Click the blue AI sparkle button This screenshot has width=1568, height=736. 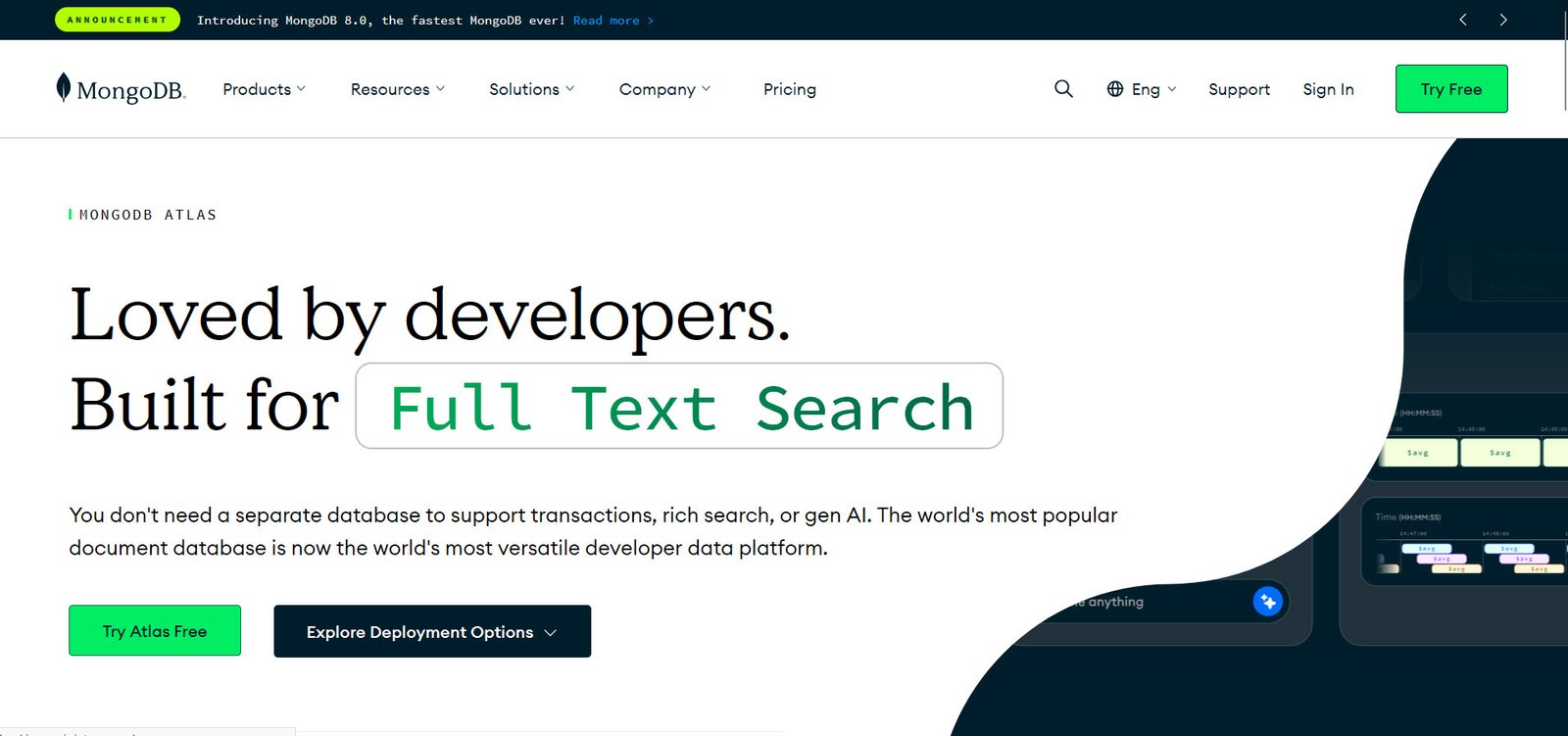(x=1268, y=601)
